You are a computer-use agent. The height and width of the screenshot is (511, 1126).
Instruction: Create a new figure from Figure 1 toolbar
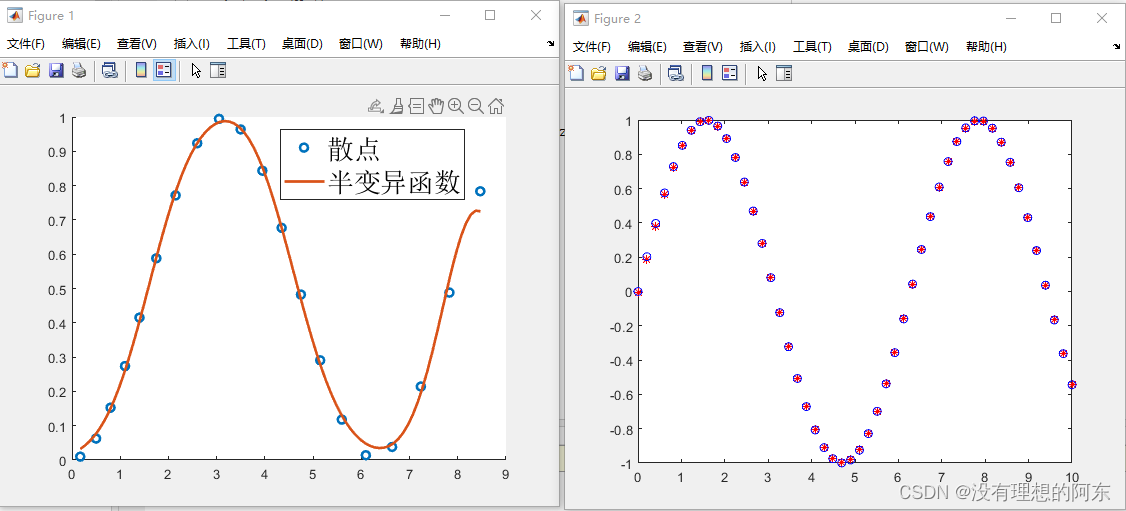coord(10,70)
